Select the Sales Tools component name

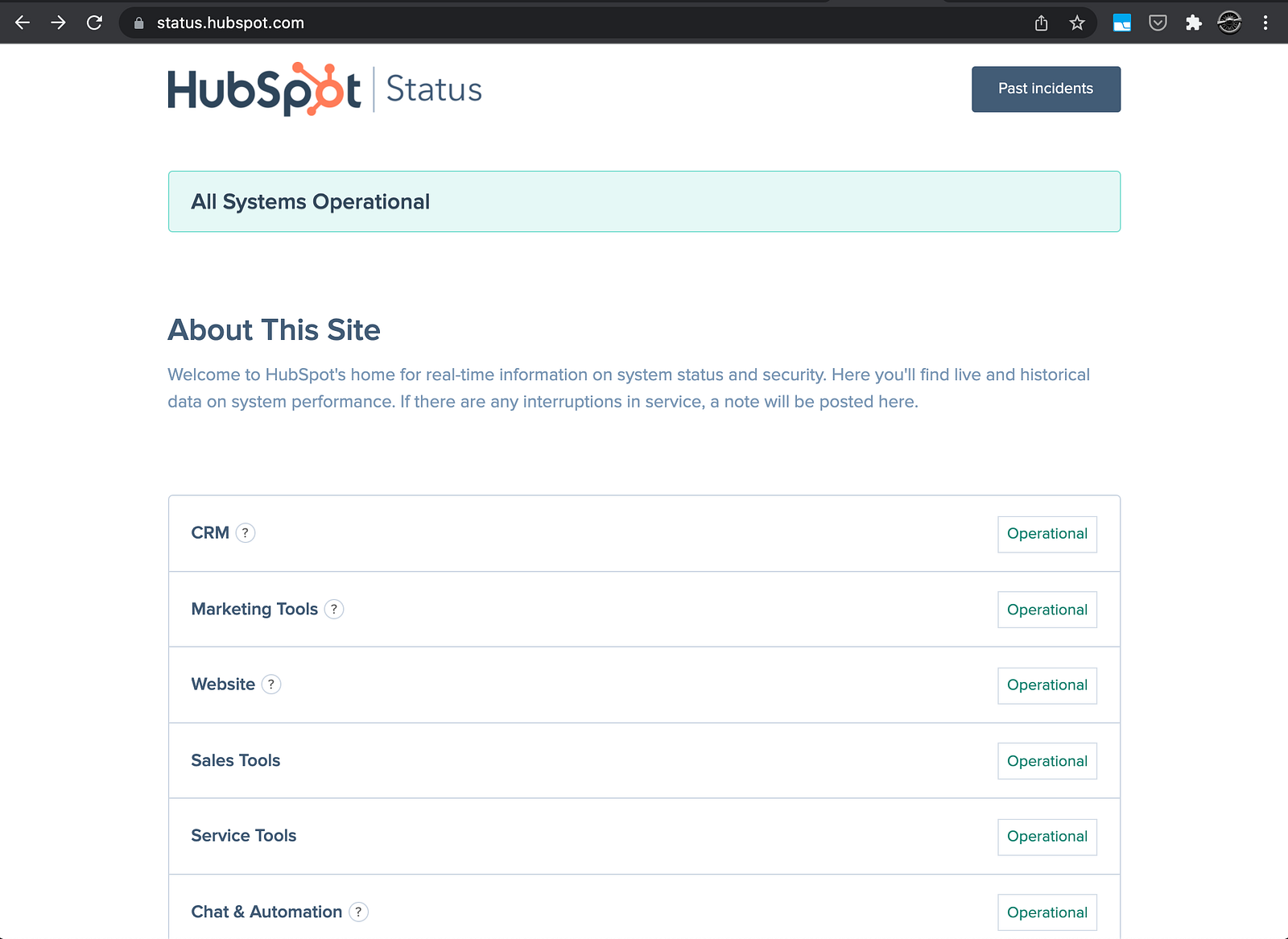coord(236,760)
